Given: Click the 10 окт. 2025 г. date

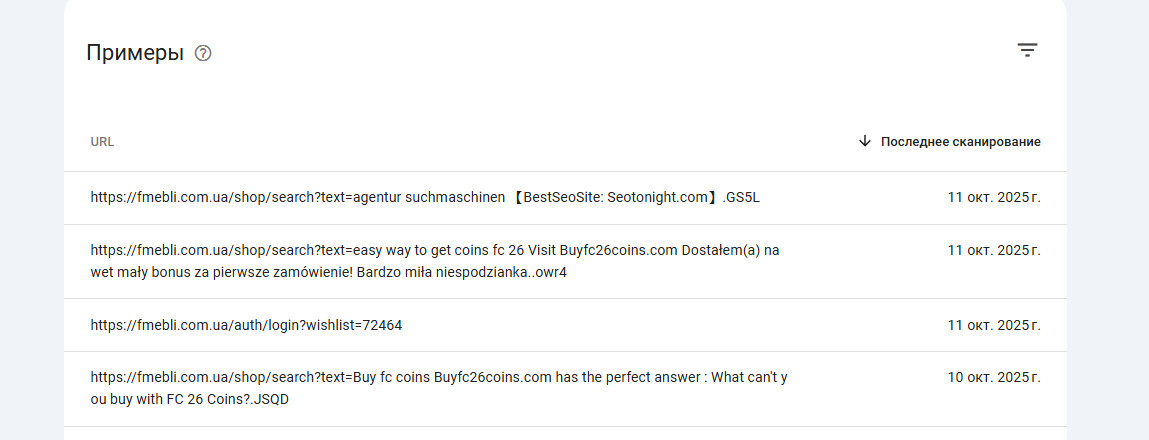Looking at the screenshot, I should (993, 378).
